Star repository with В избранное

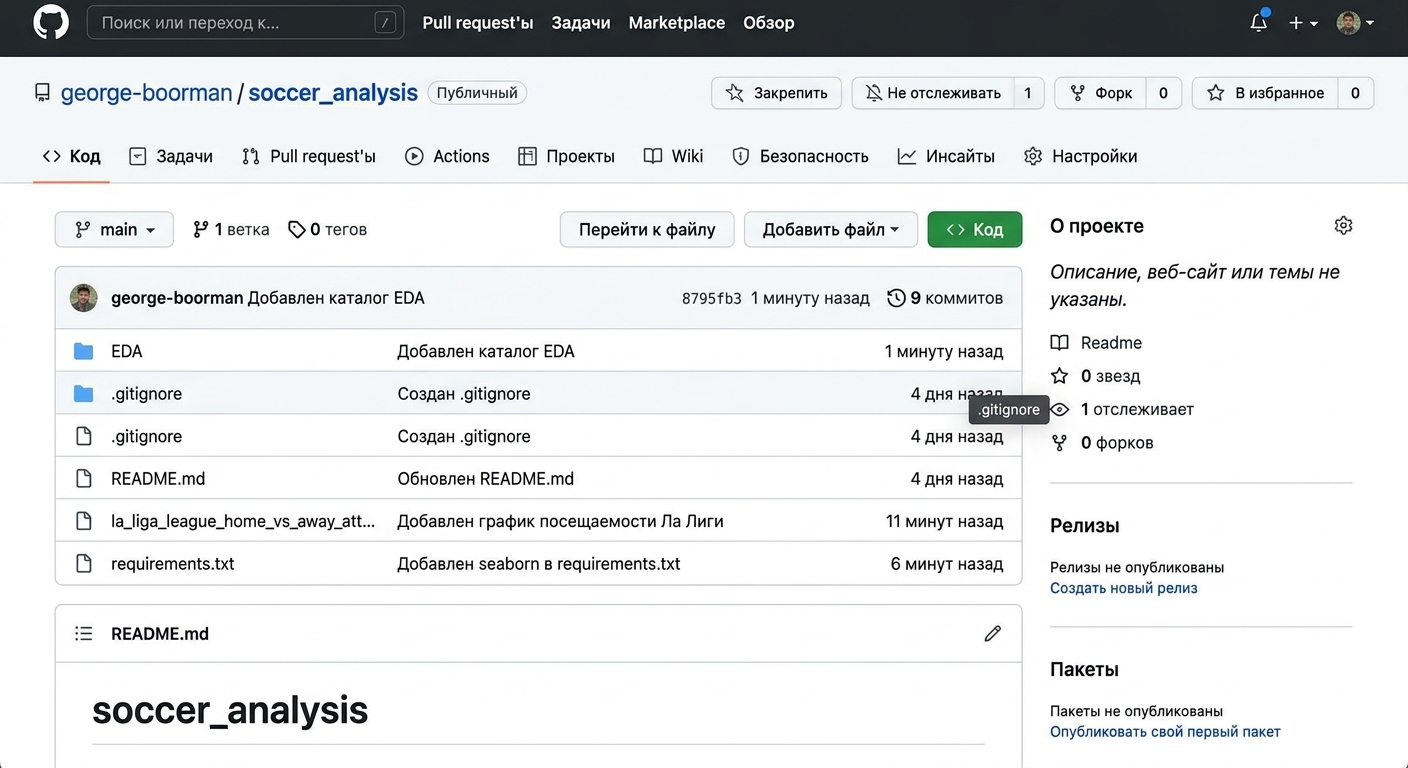click(x=1265, y=93)
